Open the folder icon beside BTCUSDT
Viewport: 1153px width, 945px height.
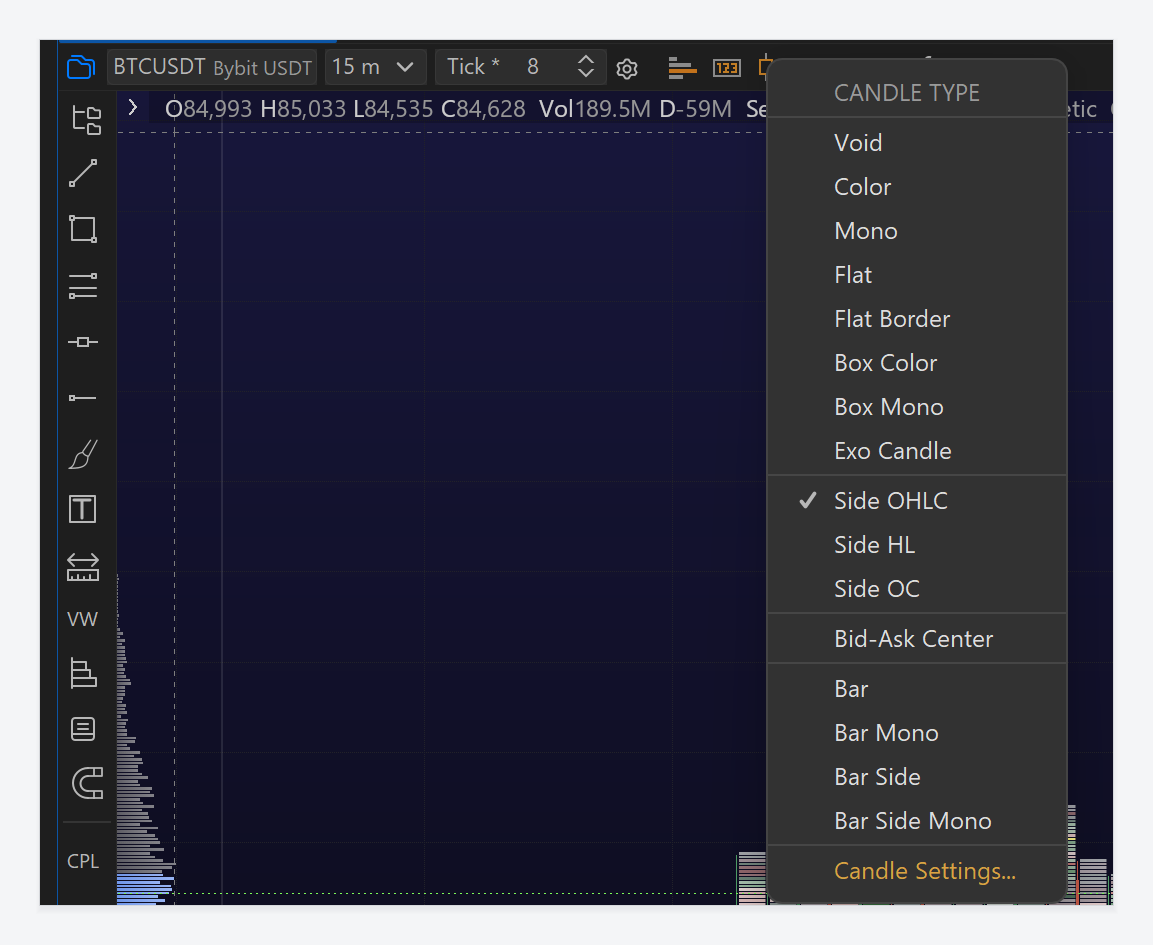(x=81, y=67)
